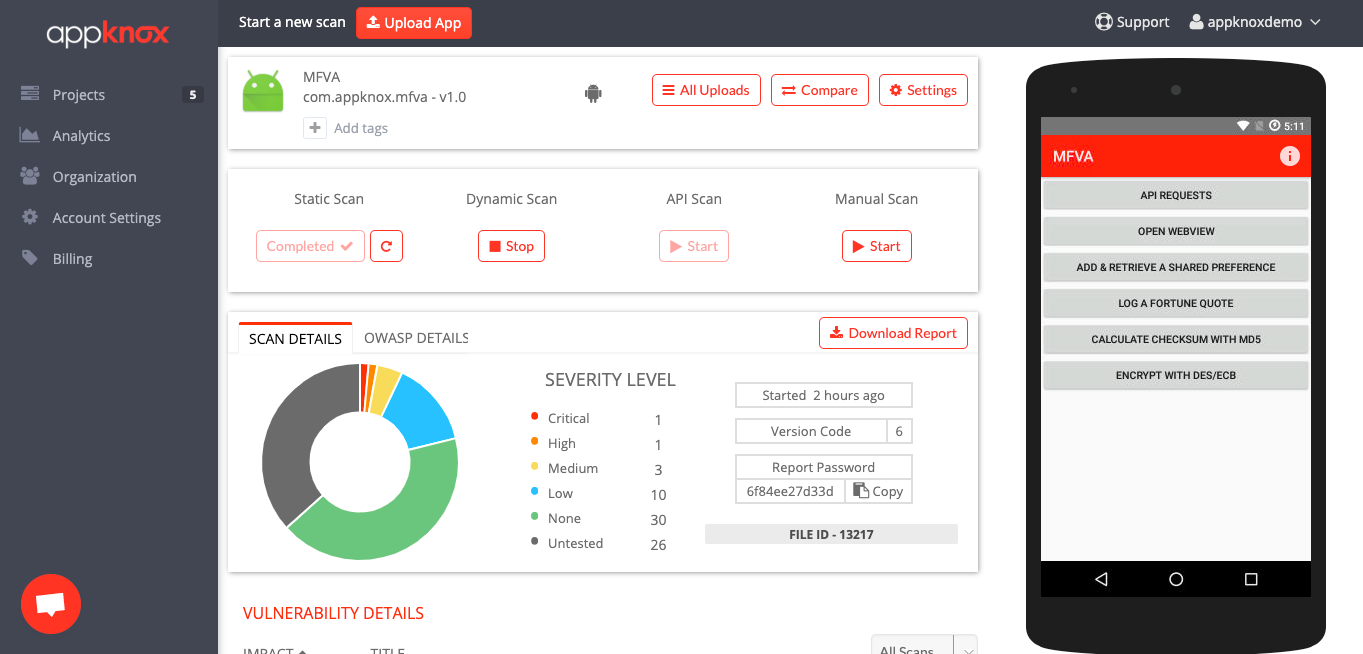Open Analytics in the sidebar
The height and width of the screenshot is (654, 1363).
coord(81,136)
